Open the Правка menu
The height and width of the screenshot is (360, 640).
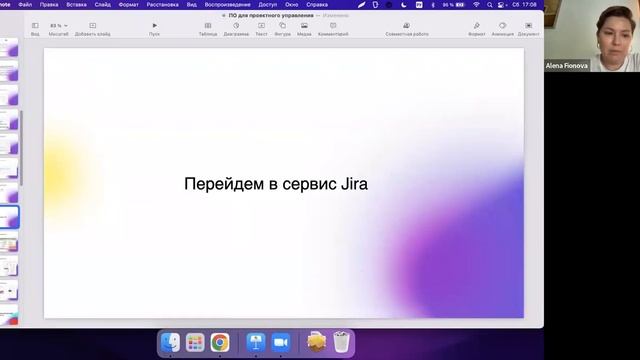pyautogui.click(x=49, y=4)
